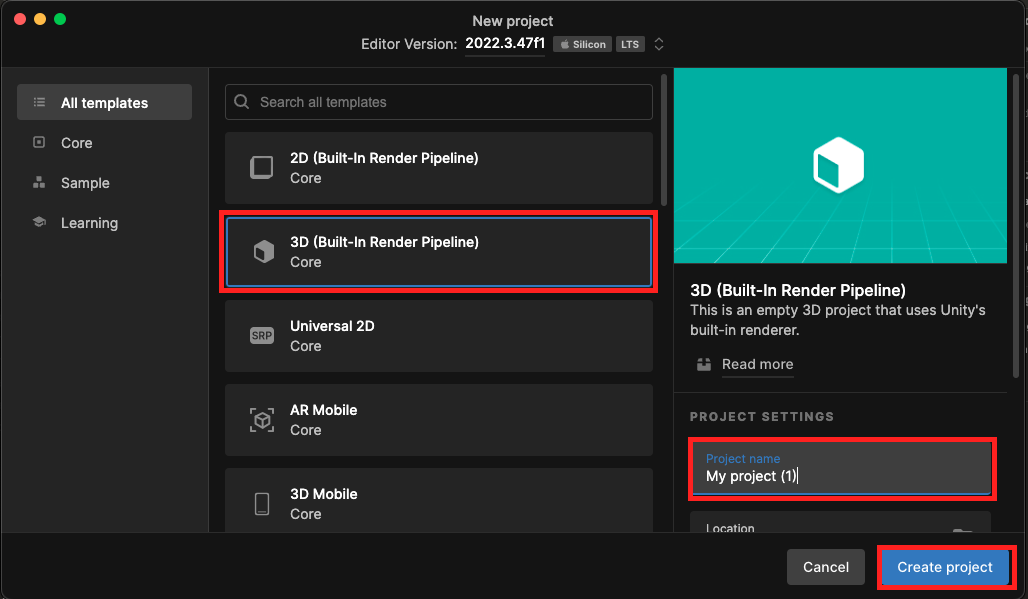This screenshot has width=1028, height=599.
Task: Click the 3D Mobile phone icon
Action: click(261, 504)
